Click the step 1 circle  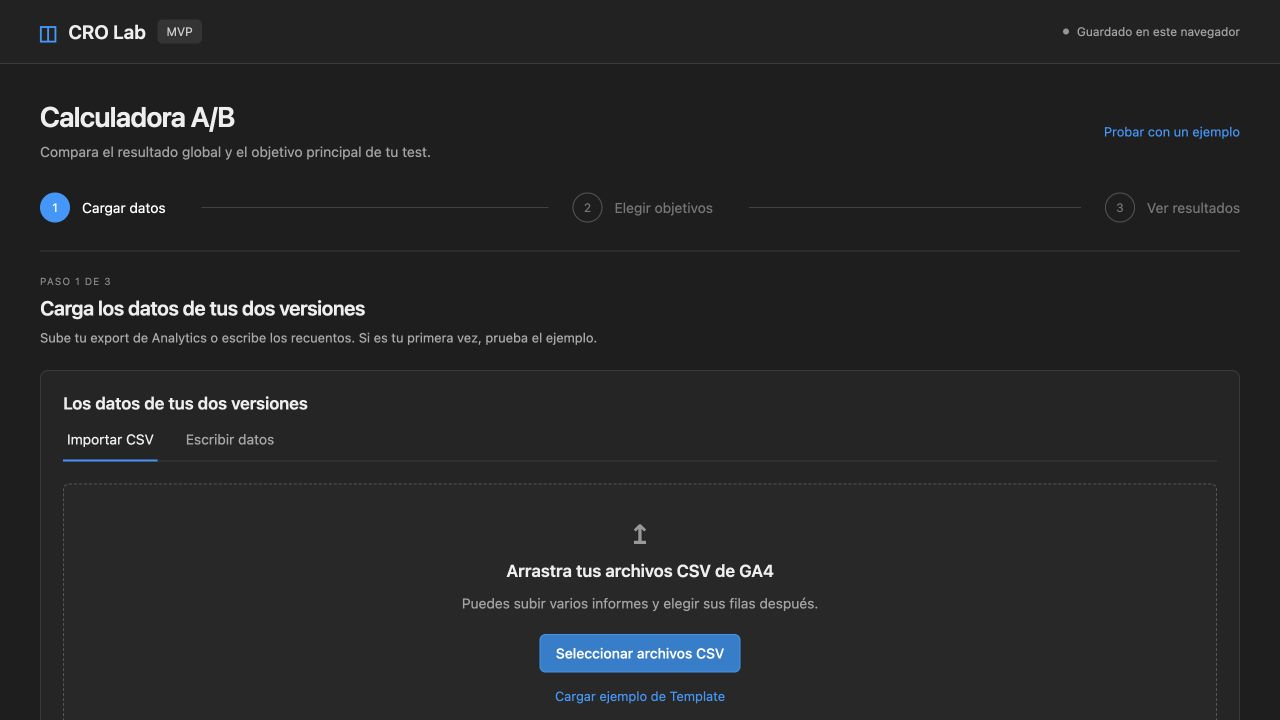pyautogui.click(x=55, y=208)
